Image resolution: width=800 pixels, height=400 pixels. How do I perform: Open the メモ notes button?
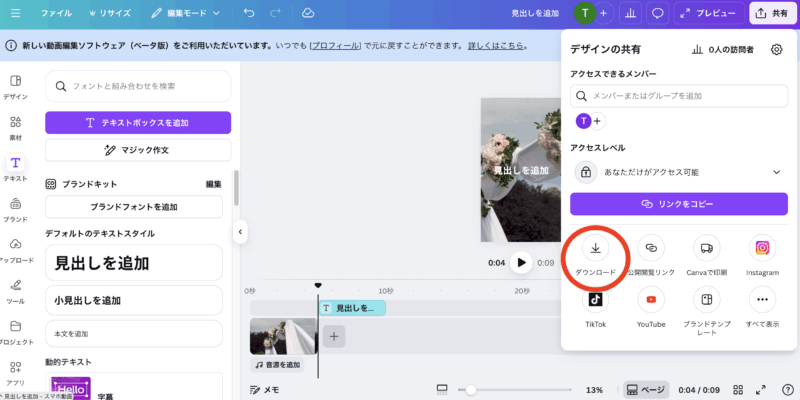click(265, 390)
